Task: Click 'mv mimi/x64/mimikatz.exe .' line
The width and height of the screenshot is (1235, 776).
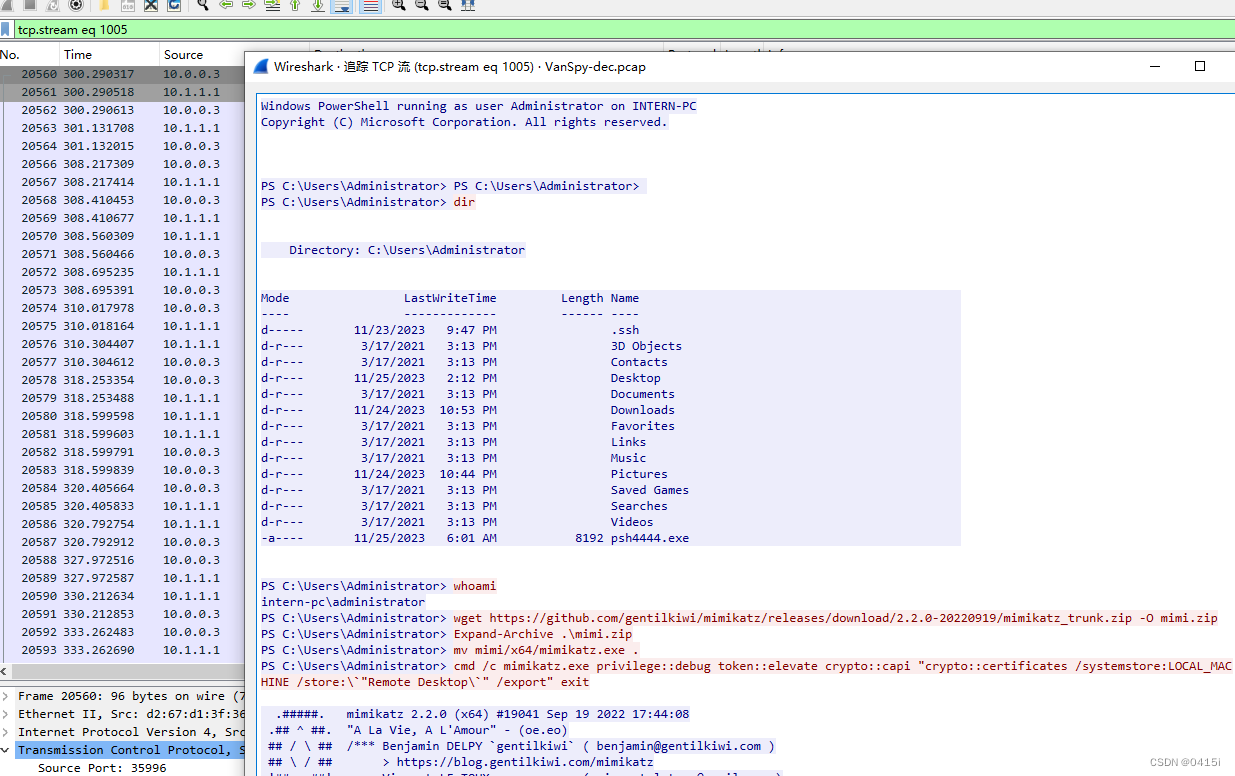Action: (546, 650)
